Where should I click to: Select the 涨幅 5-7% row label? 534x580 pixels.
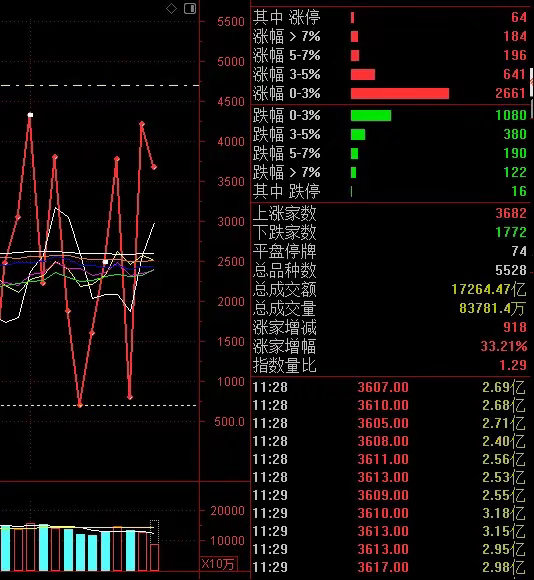click(x=287, y=55)
